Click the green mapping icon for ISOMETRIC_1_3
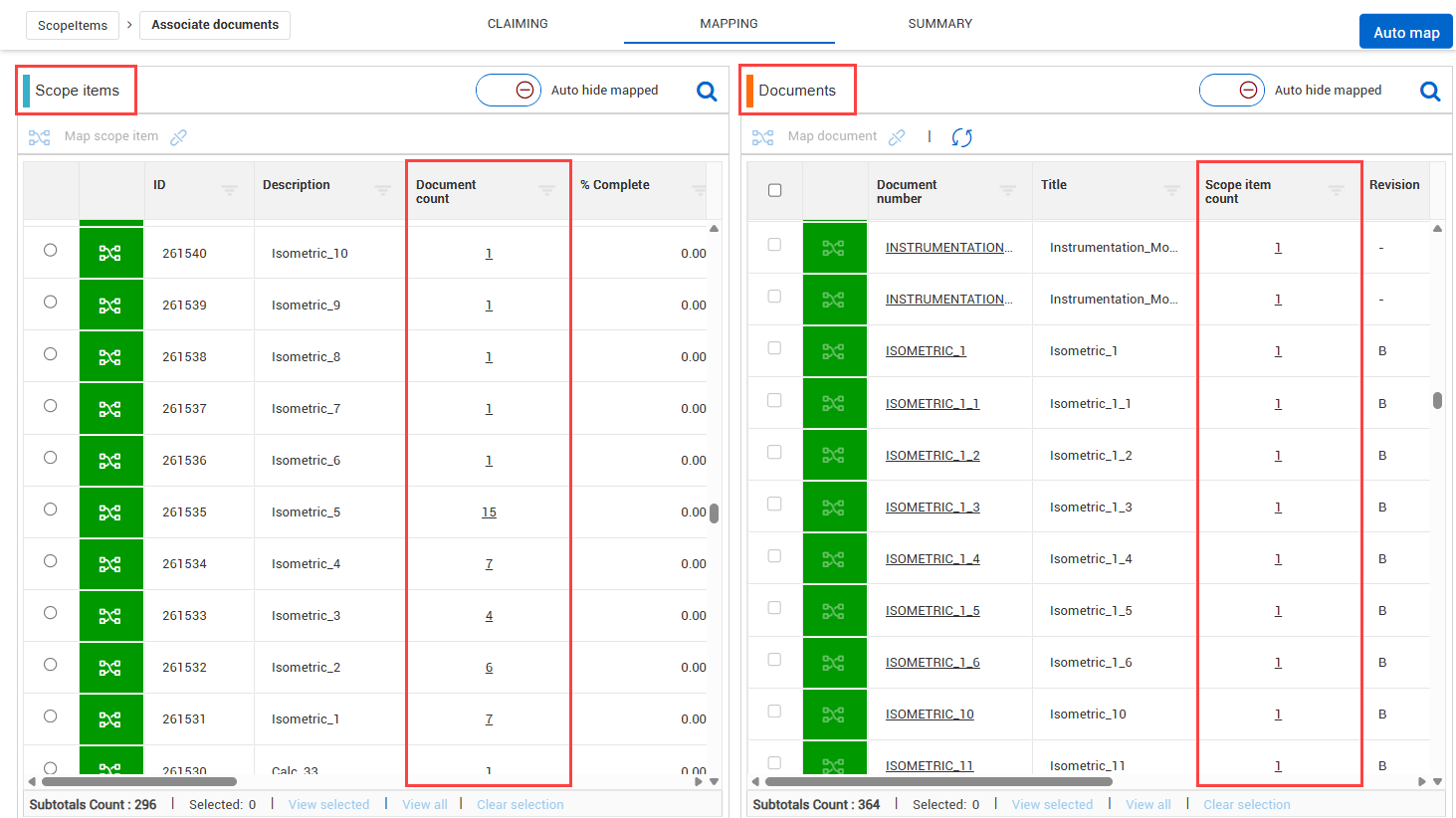Screen dimensions: 1456x818 pos(834,508)
